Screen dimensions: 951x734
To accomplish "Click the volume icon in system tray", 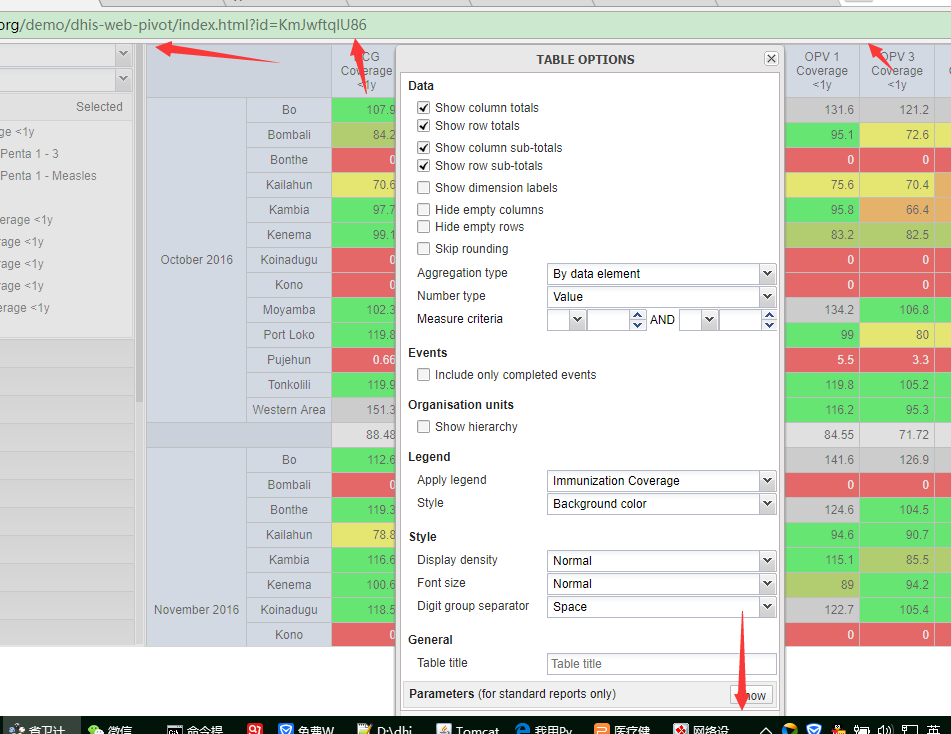I will 884,730.
